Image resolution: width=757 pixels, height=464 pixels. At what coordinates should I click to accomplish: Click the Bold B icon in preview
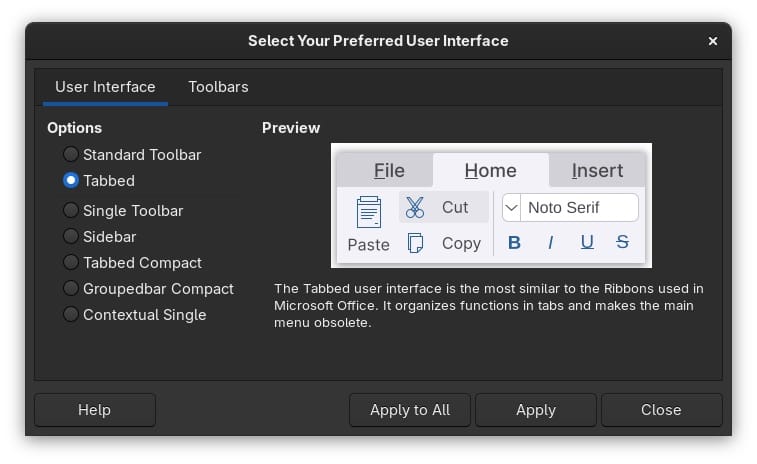click(x=515, y=242)
